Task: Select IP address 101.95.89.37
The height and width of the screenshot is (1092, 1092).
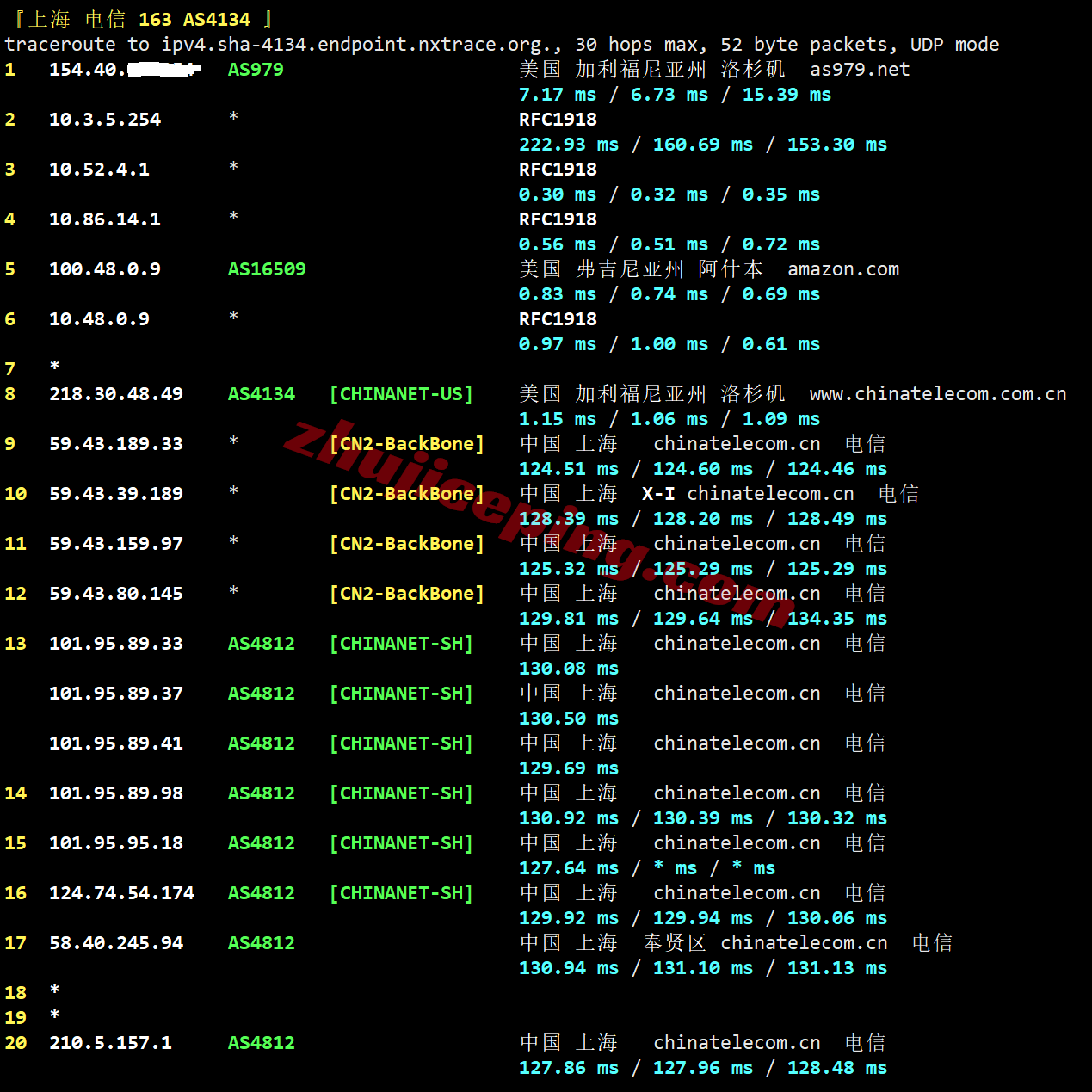Action: click(116, 694)
